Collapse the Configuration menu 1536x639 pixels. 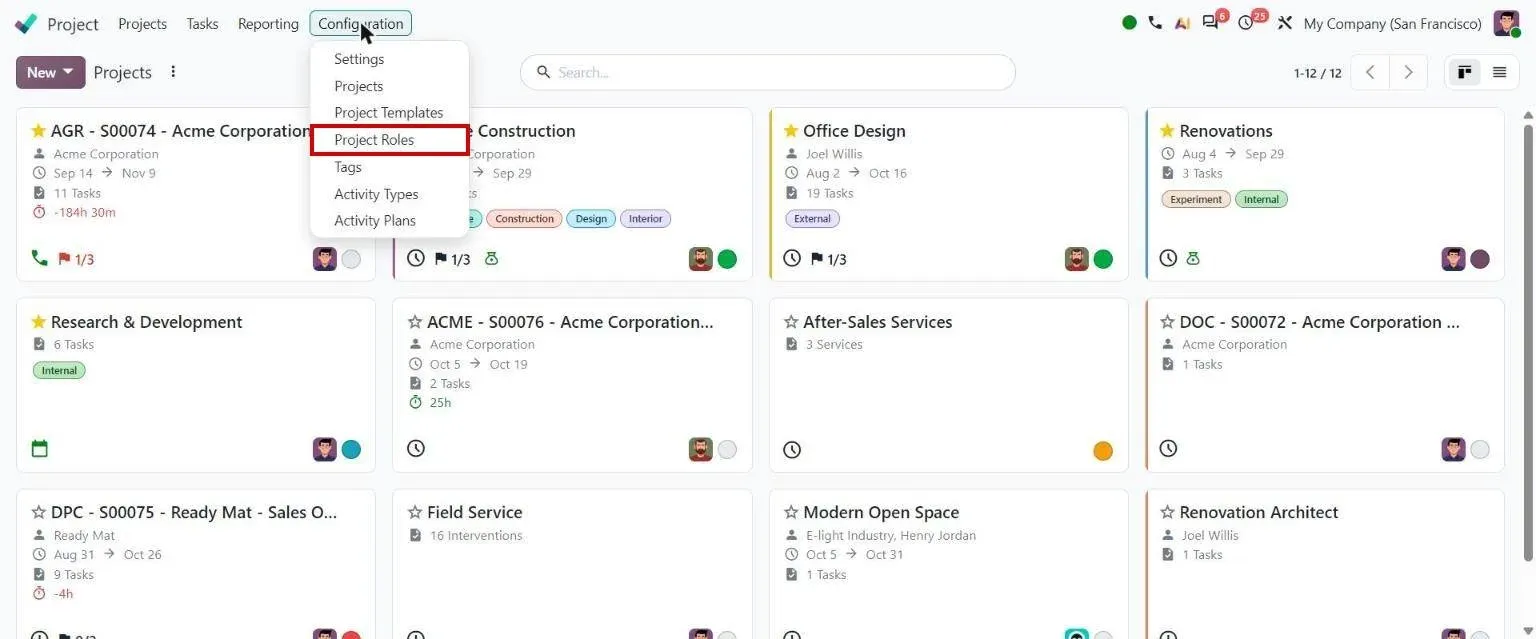tap(360, 23)
